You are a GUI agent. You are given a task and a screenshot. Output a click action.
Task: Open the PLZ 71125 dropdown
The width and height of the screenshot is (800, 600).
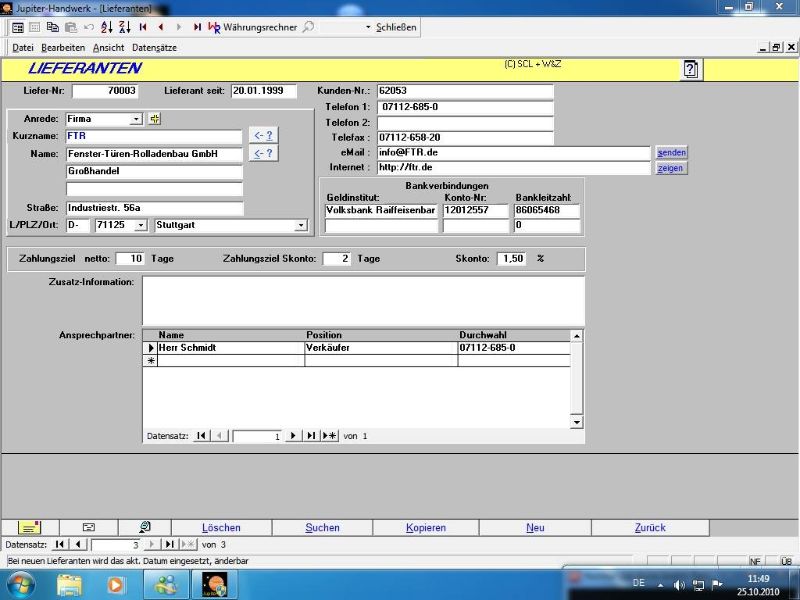point(141,226)
